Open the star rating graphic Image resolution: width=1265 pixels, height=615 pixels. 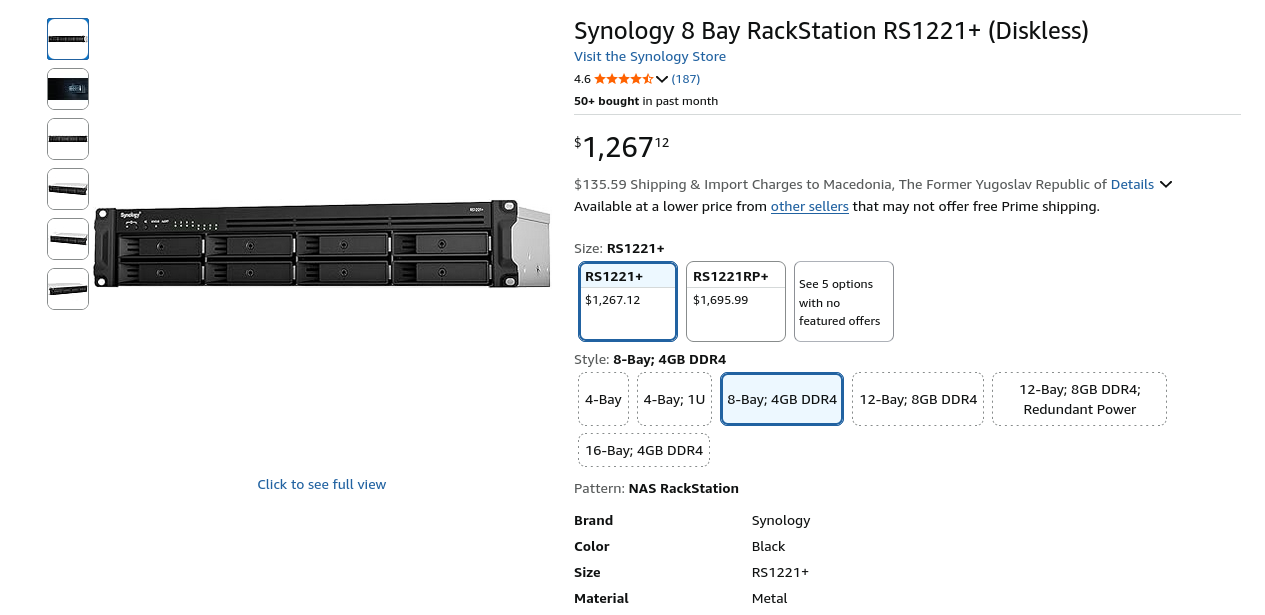[x=624, y=79]
